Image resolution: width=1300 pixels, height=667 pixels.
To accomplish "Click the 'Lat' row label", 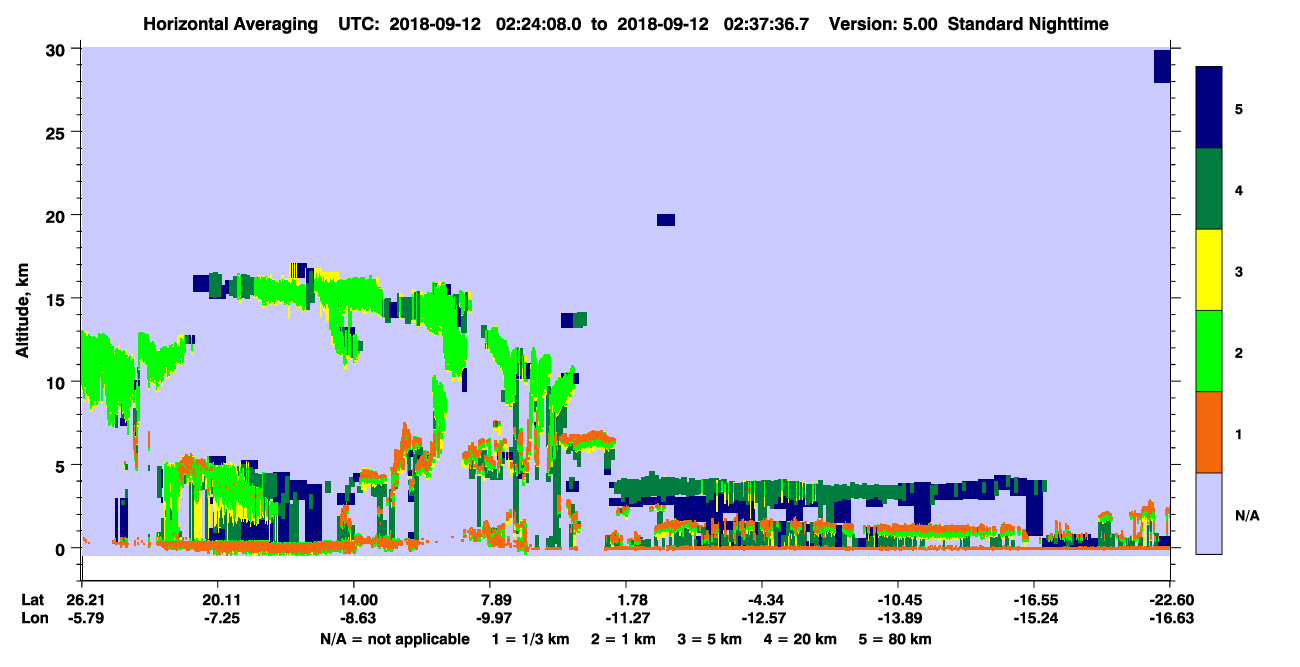I will click(32, 600).
